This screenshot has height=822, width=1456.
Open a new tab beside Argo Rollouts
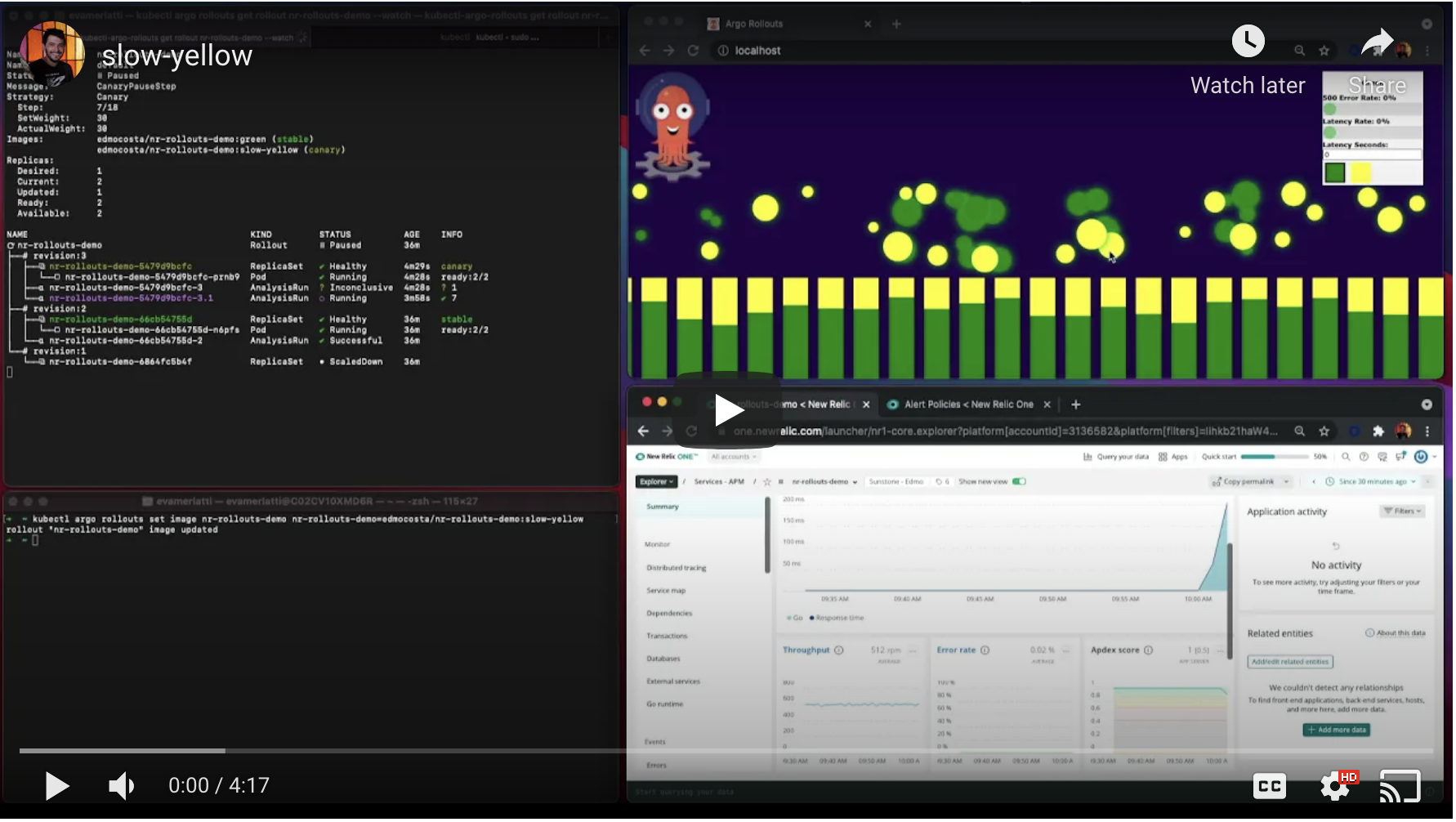pos(896,24)
